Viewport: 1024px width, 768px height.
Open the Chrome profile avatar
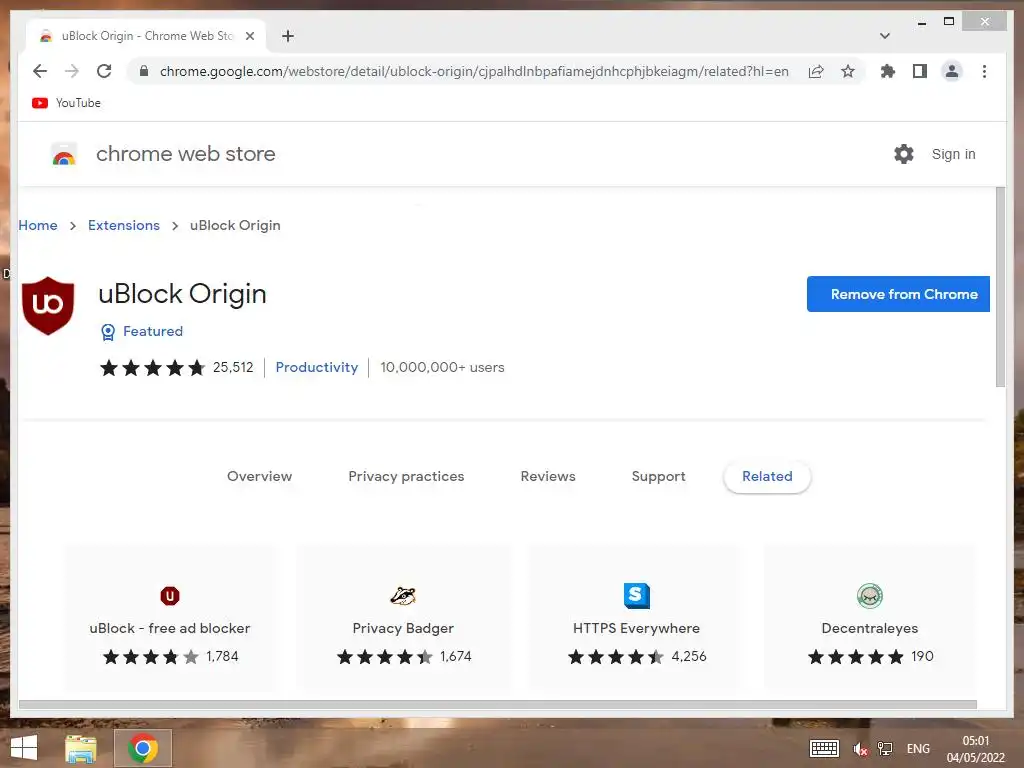952,71
